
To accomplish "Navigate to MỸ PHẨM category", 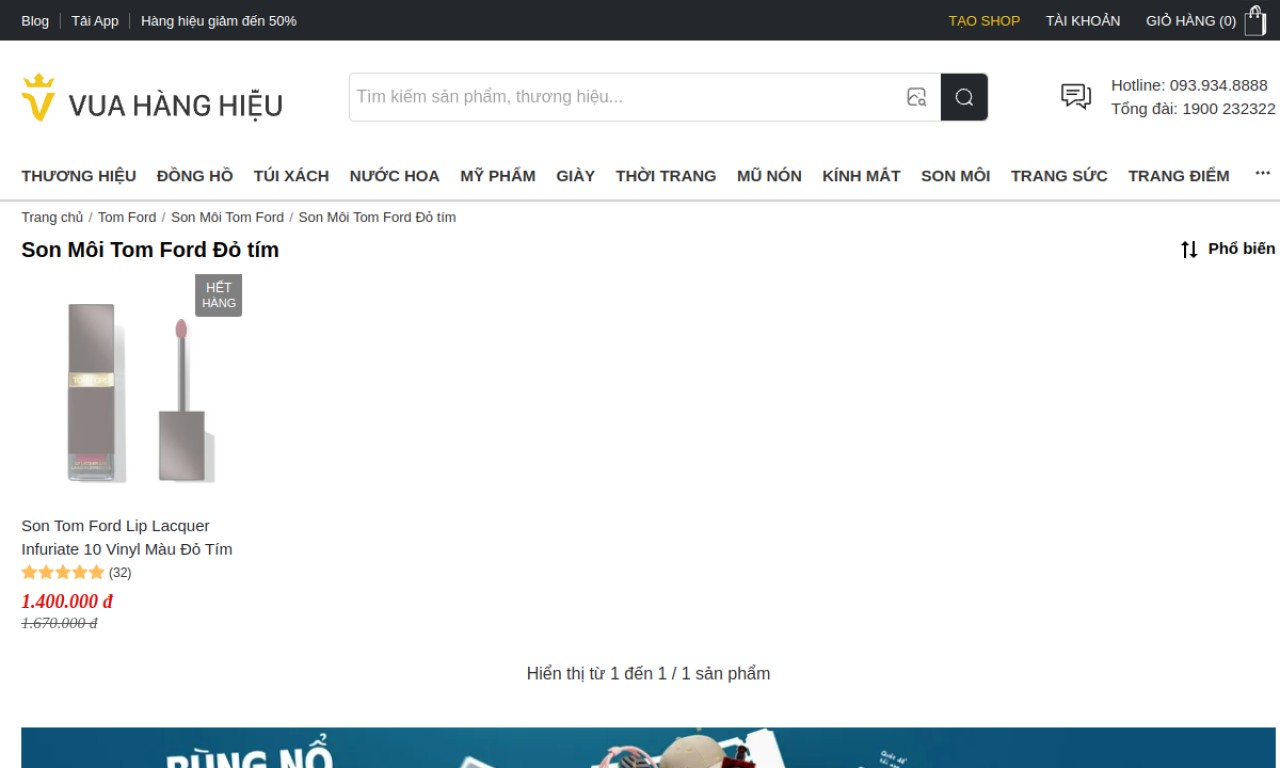I will (498, 176).
